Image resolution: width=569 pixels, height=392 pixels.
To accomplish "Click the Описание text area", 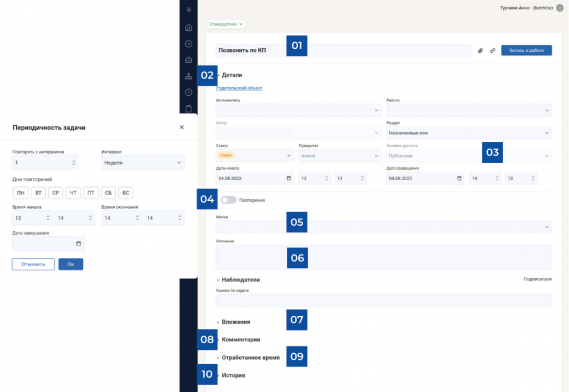I will pos(384,257).
